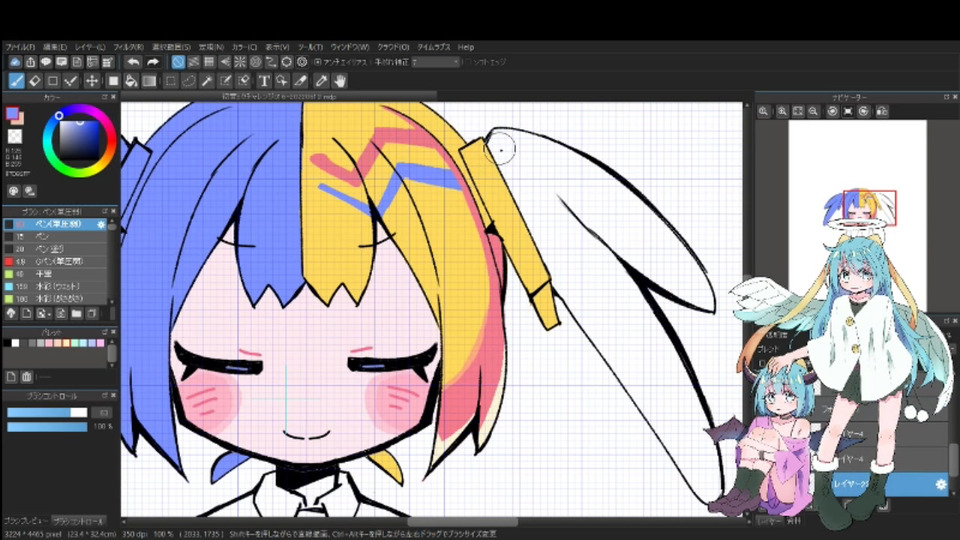
Task: Select the Select Eraser tool
Action: tap(244, 81)
